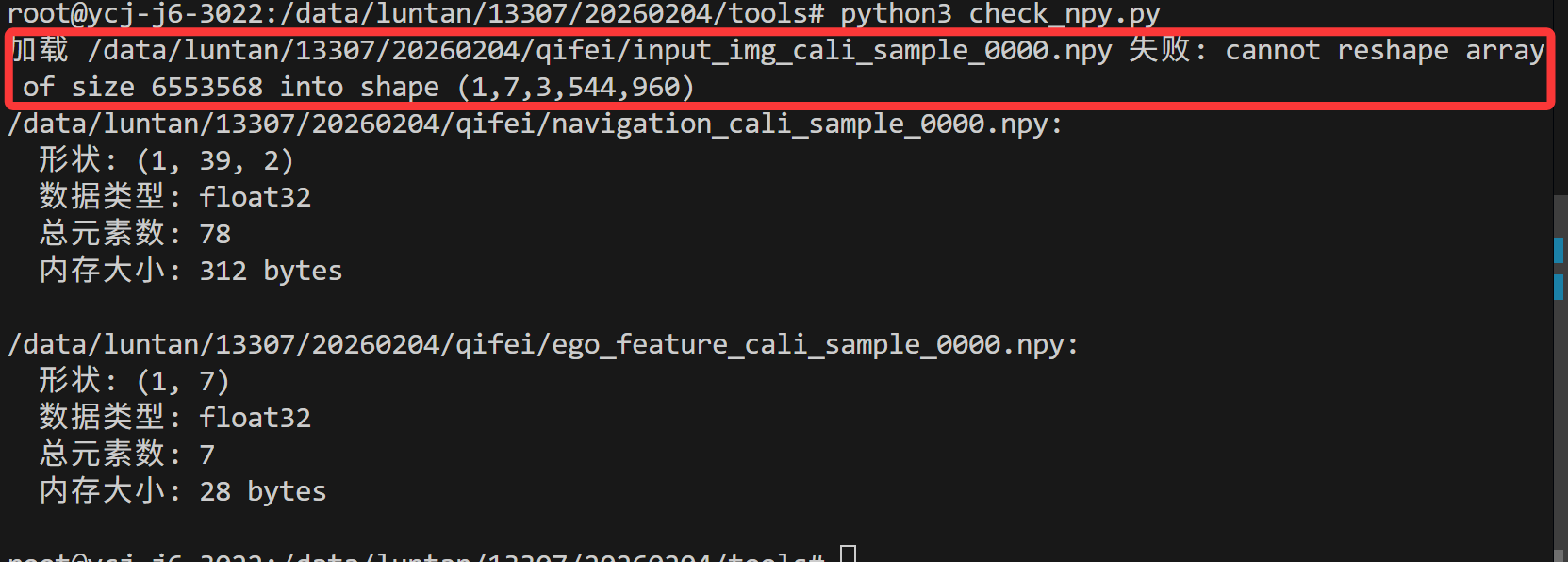
Task: Click the "28 bytes" memory size value
Action: coord(262,491)
